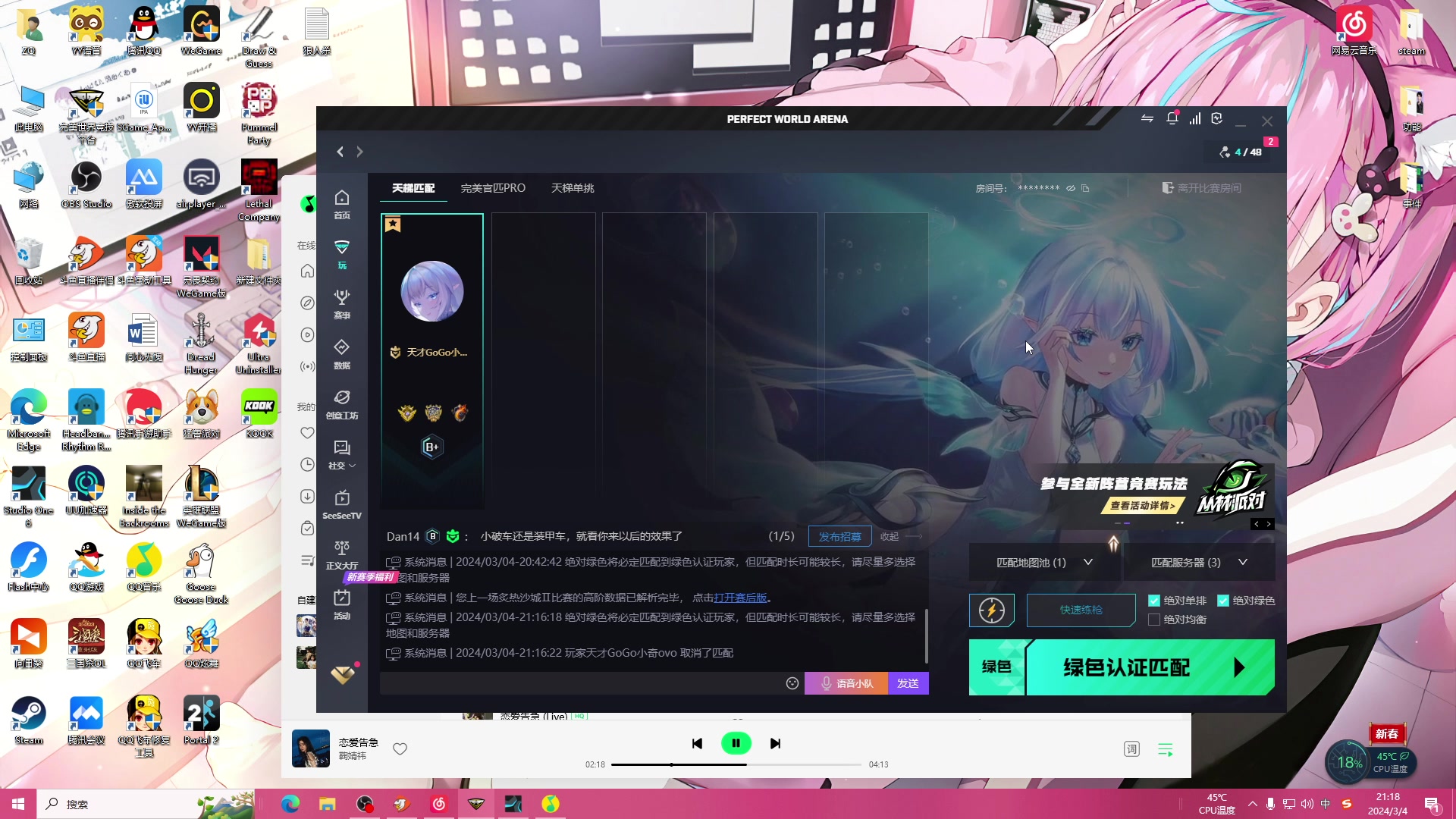Click the NetEase Music icon in the taskbar

tap(439, 804)
